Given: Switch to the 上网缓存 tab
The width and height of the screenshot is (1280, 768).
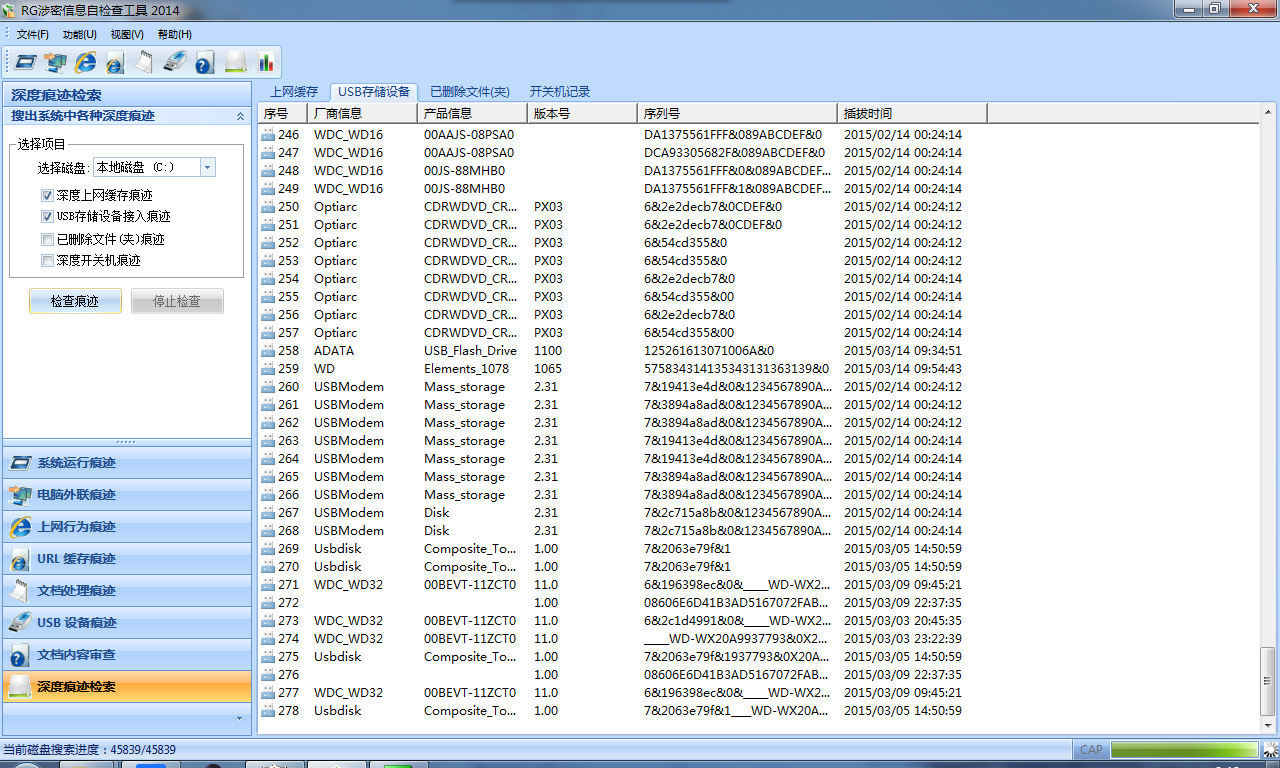Looking at the screenshot, I should pos(294,91).
